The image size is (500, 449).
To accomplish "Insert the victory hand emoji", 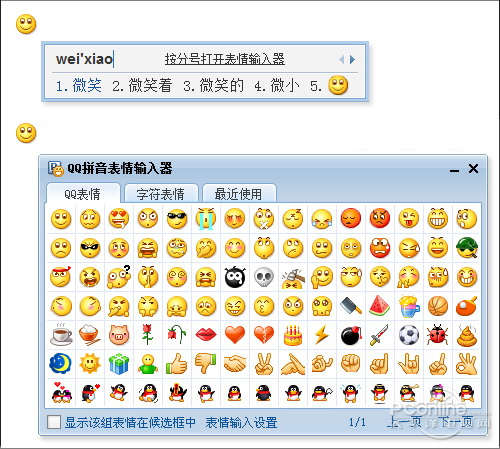I will [x=264, y=364].
